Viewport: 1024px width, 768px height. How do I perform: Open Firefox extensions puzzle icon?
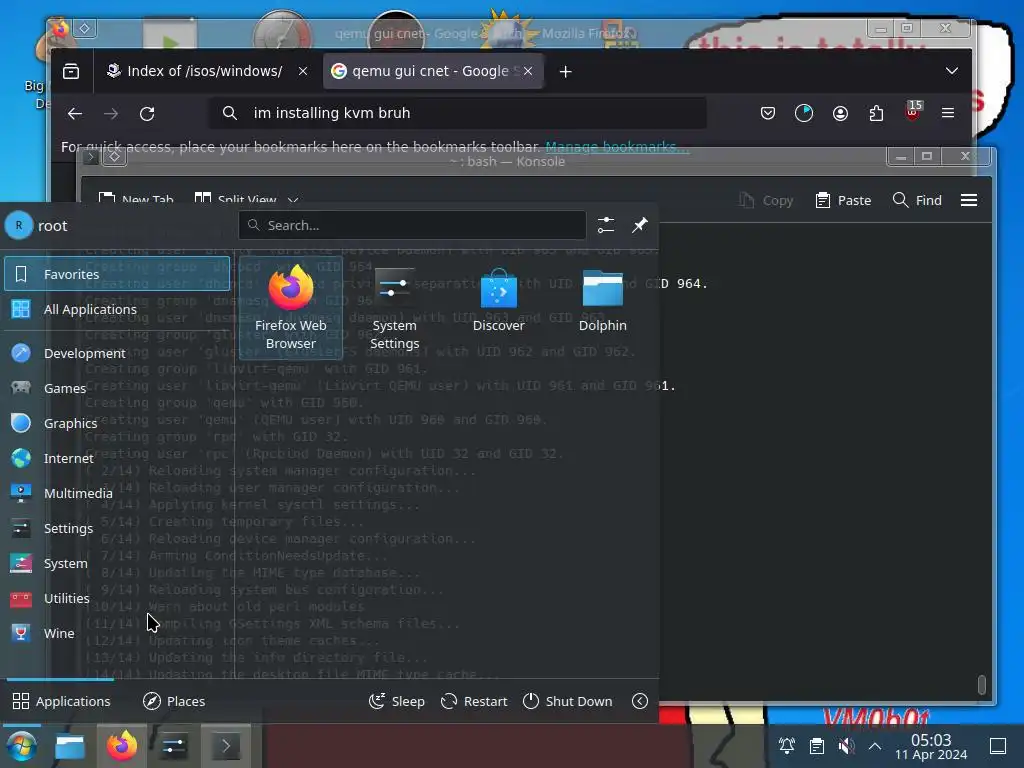pos(876,114)
